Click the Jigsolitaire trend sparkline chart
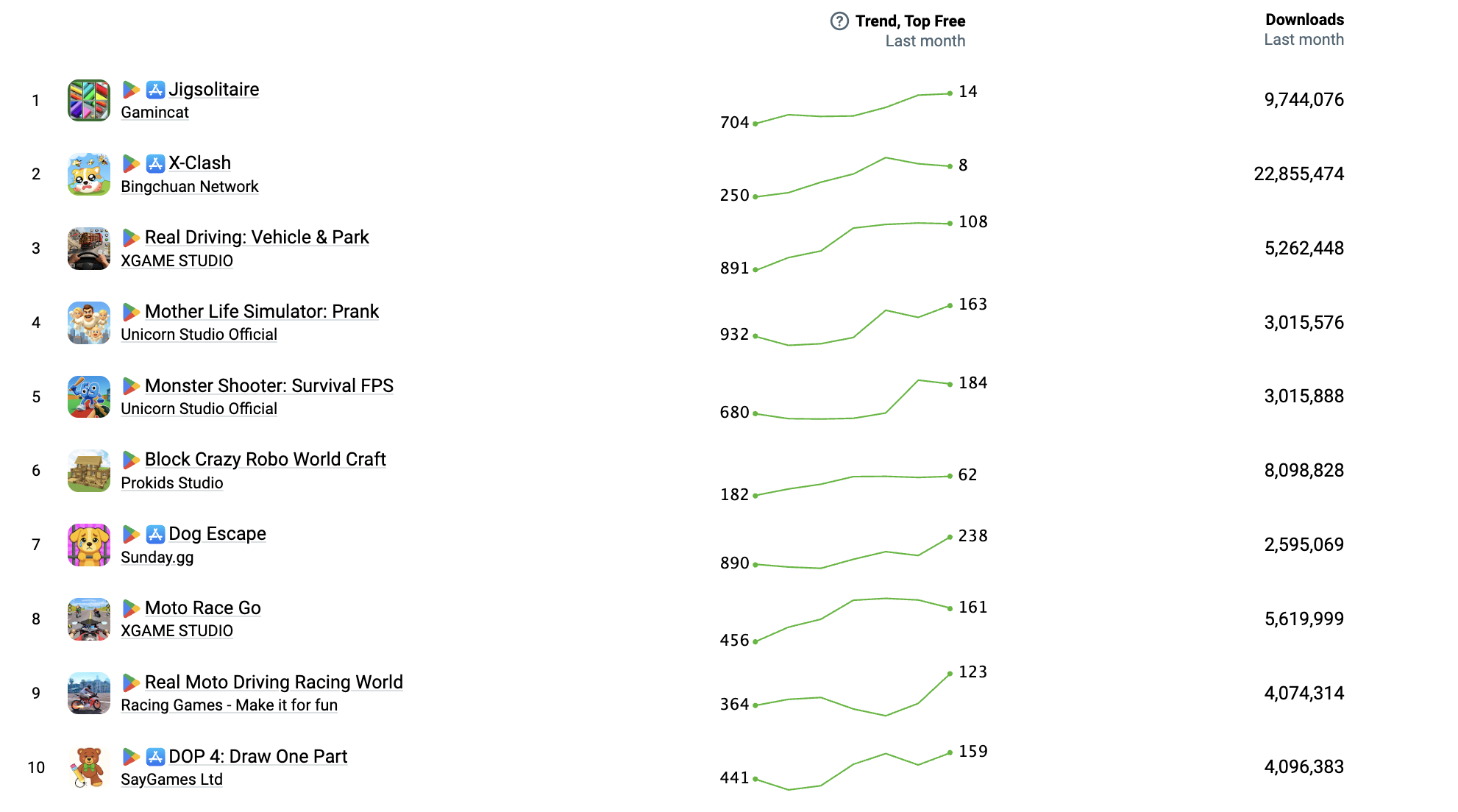The height and width of the screenshot is (812, 1458). tap(853, 108)
